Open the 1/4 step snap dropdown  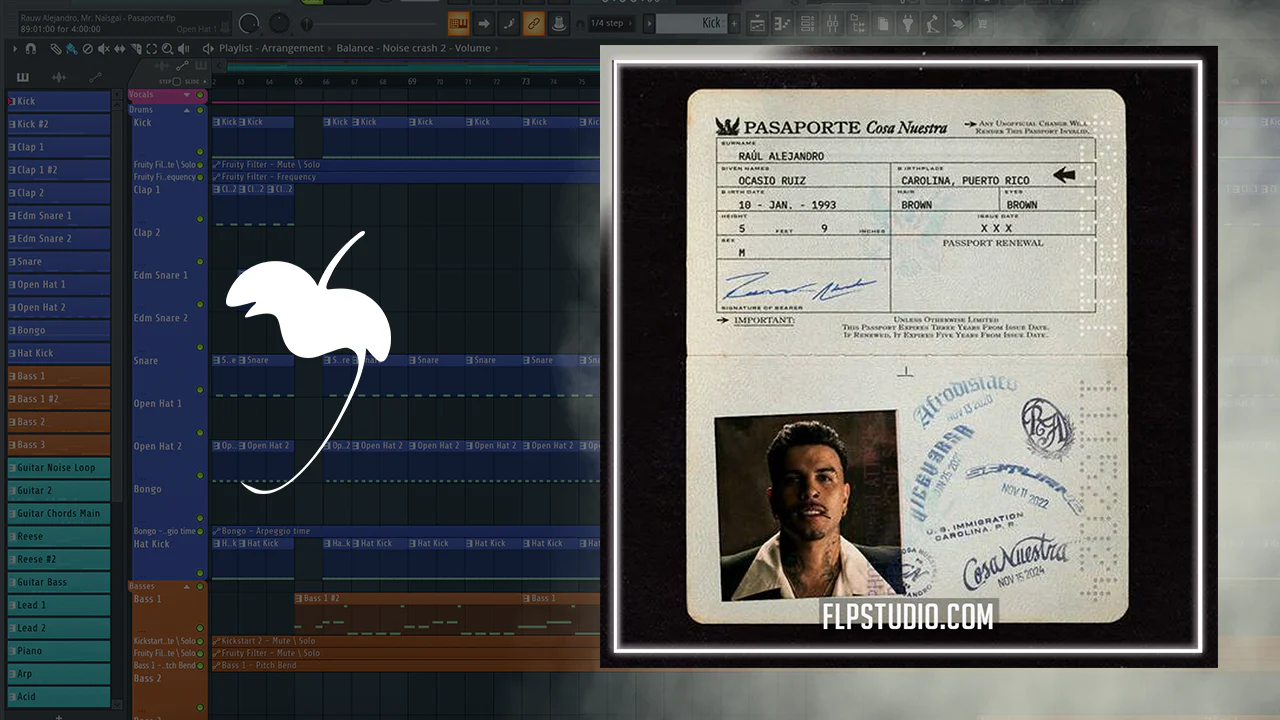tap(609, 23)
